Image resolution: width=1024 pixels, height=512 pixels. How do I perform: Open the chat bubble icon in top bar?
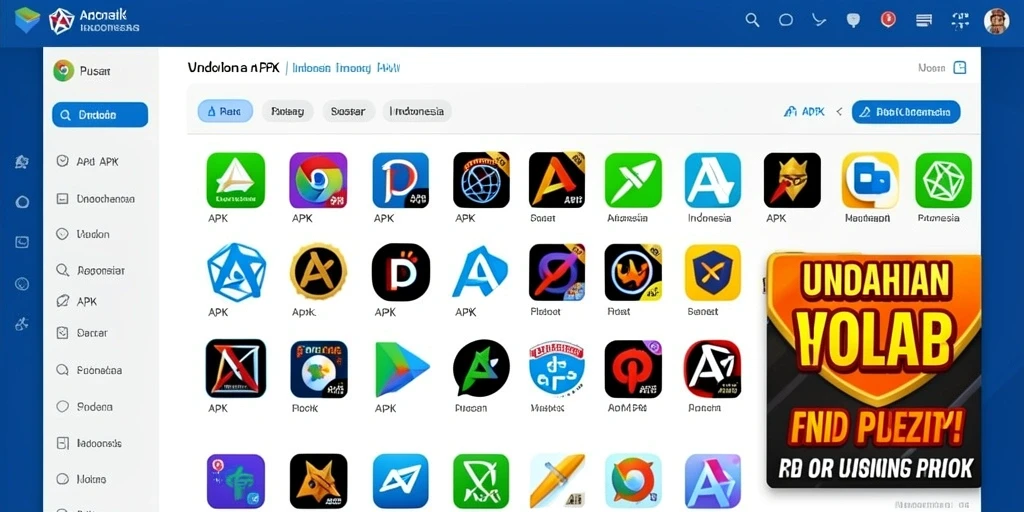pos(853,20)
